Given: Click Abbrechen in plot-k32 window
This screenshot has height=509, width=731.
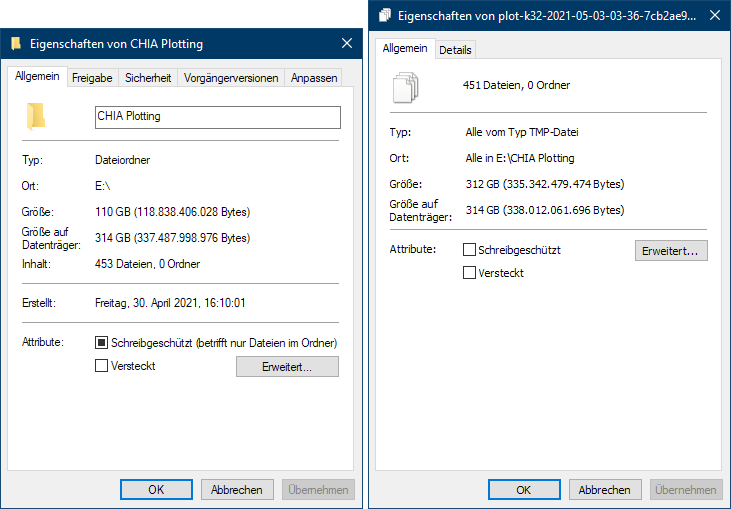Looking at the screenshot, I should click(605, 489).
